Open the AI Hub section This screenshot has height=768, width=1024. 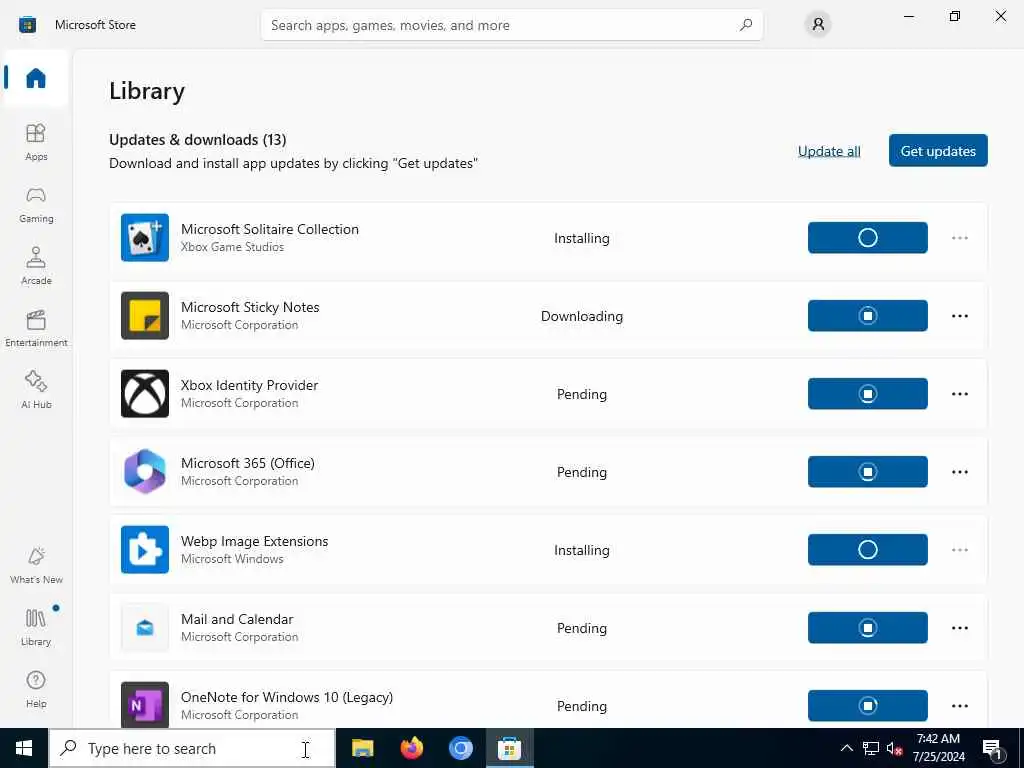(36, 390)
